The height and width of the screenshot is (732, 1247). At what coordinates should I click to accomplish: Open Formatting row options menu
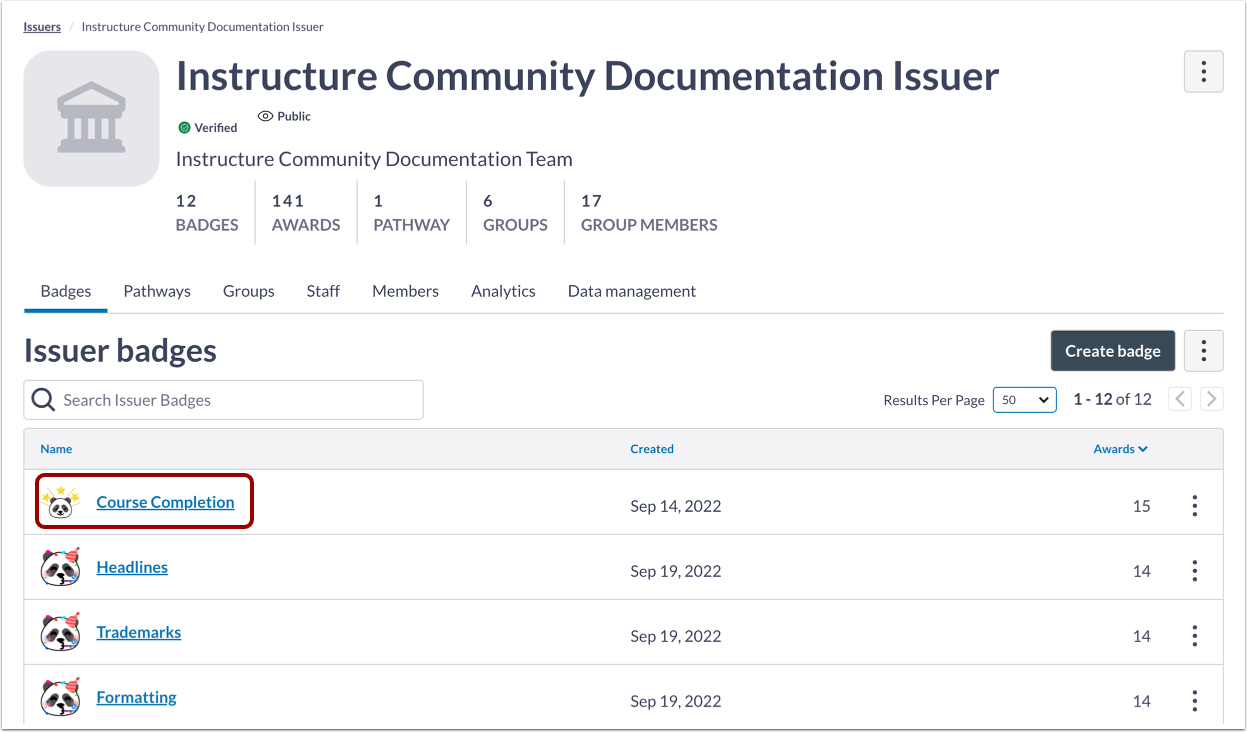[1194, 701]
